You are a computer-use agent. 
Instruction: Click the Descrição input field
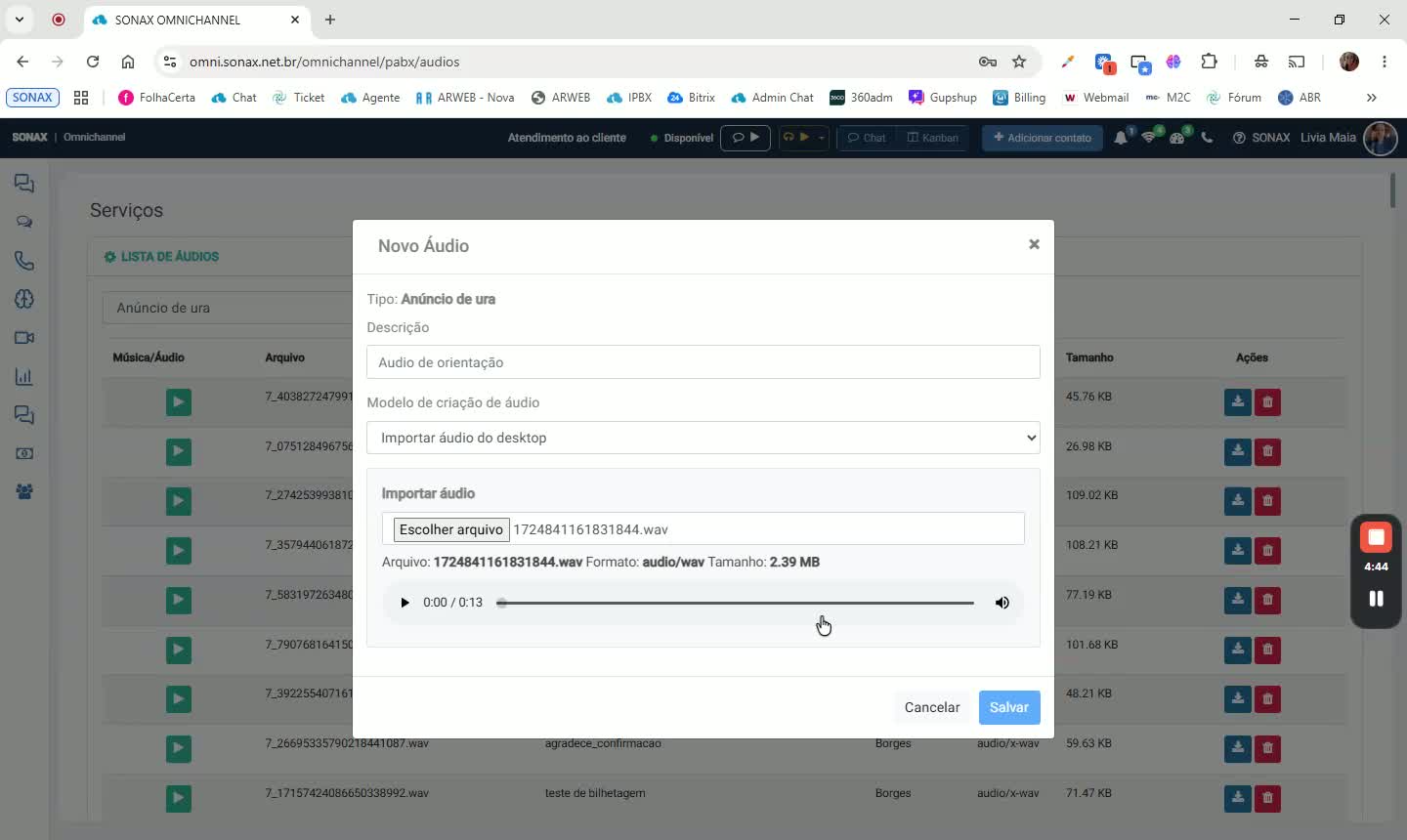[x=703, y=362]
